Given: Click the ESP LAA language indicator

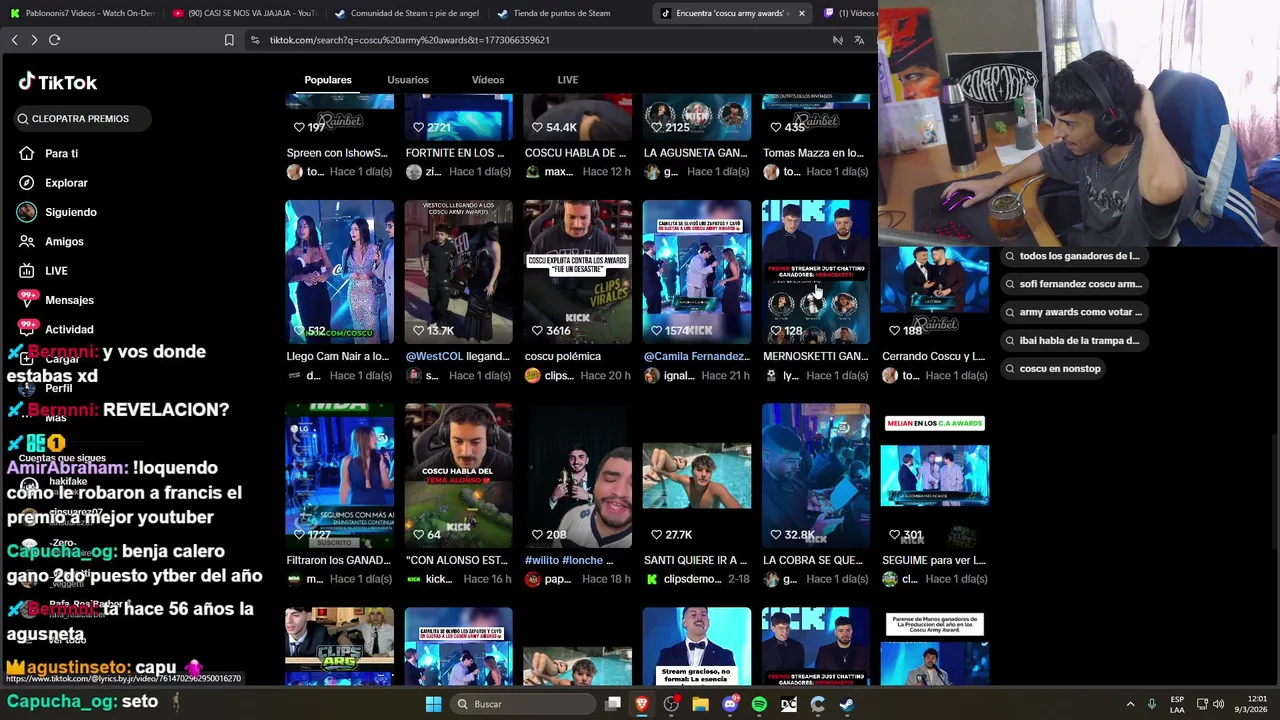Looking at the screenshot, I should pos(1177,704).
